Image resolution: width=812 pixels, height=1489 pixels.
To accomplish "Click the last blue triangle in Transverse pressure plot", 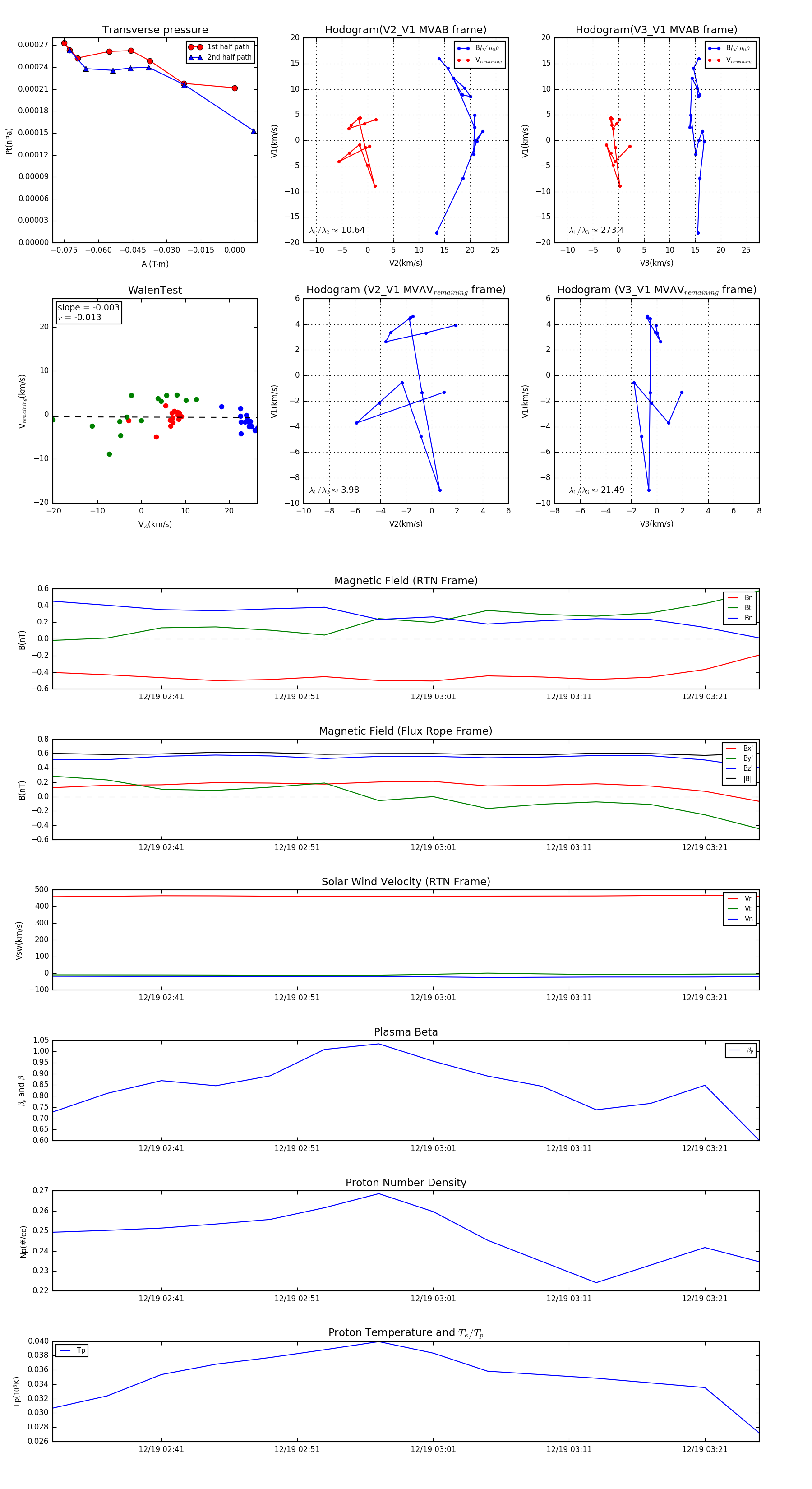I will click(254, 131).
